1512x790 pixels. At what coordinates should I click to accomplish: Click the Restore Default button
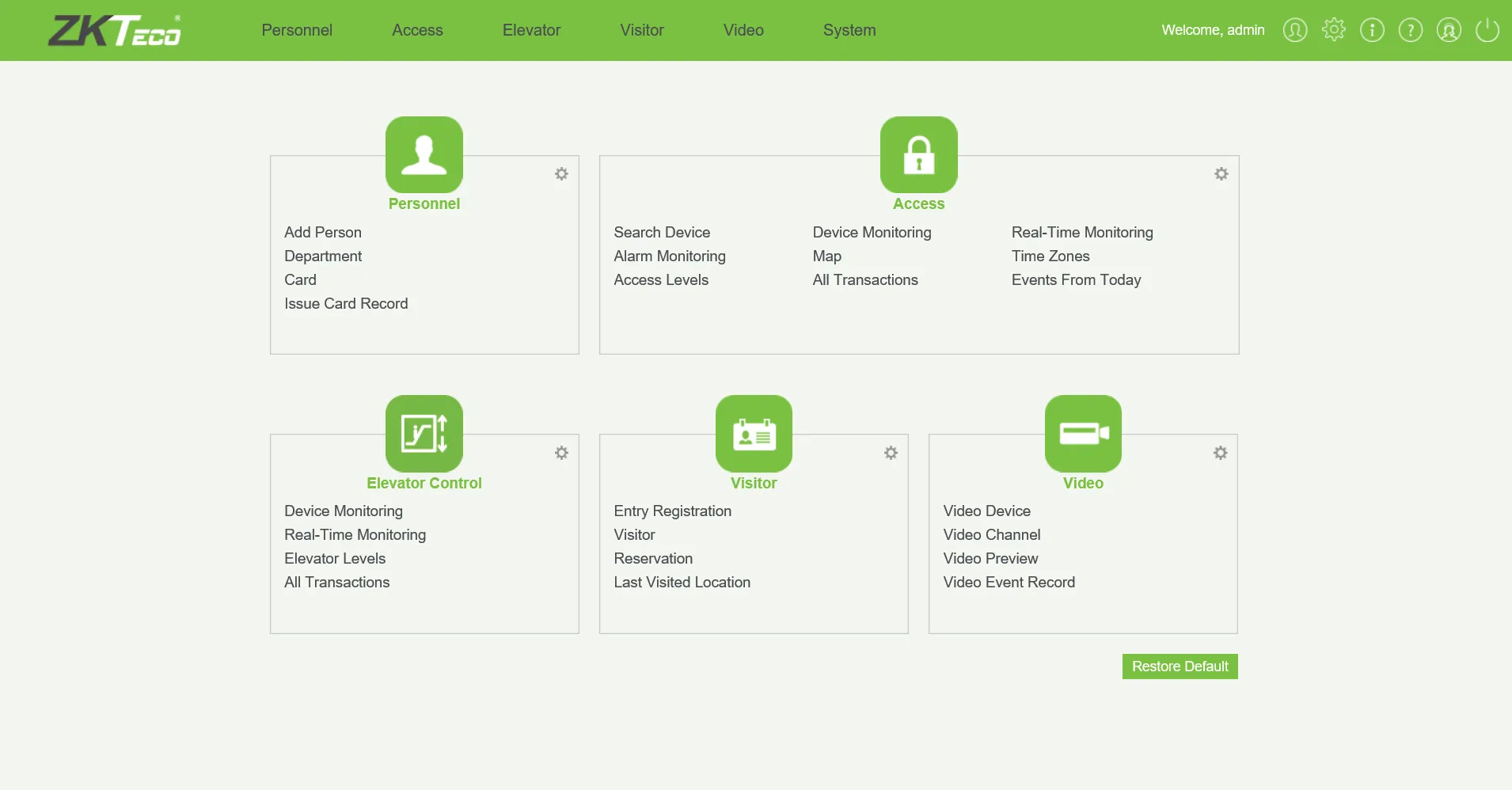tap(1180, 666)
